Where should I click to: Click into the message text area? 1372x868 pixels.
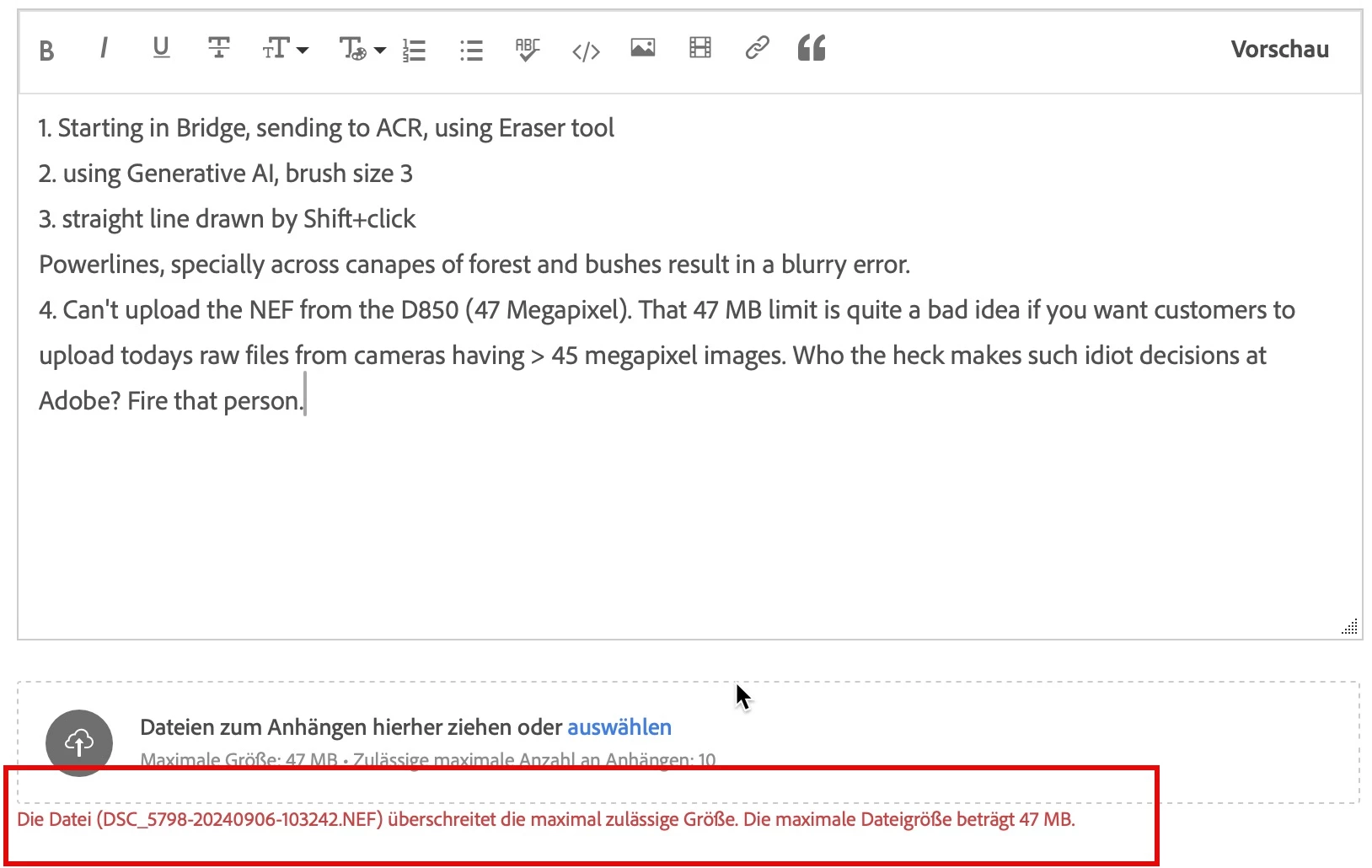689,367
